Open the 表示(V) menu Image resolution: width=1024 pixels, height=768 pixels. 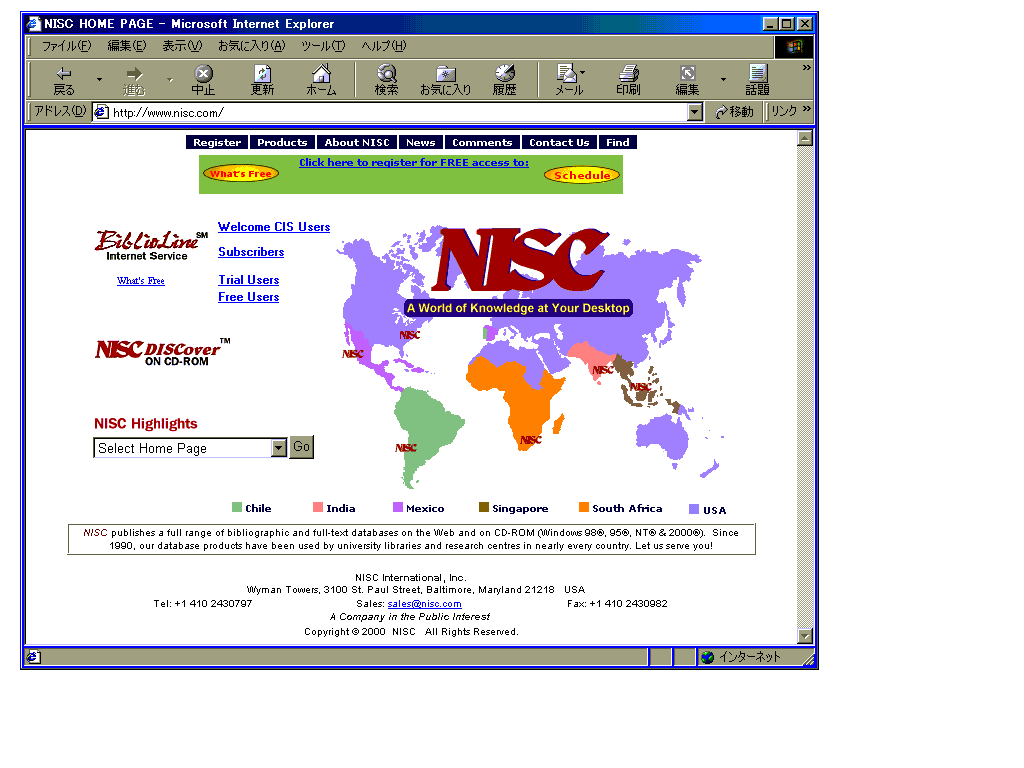182,46
